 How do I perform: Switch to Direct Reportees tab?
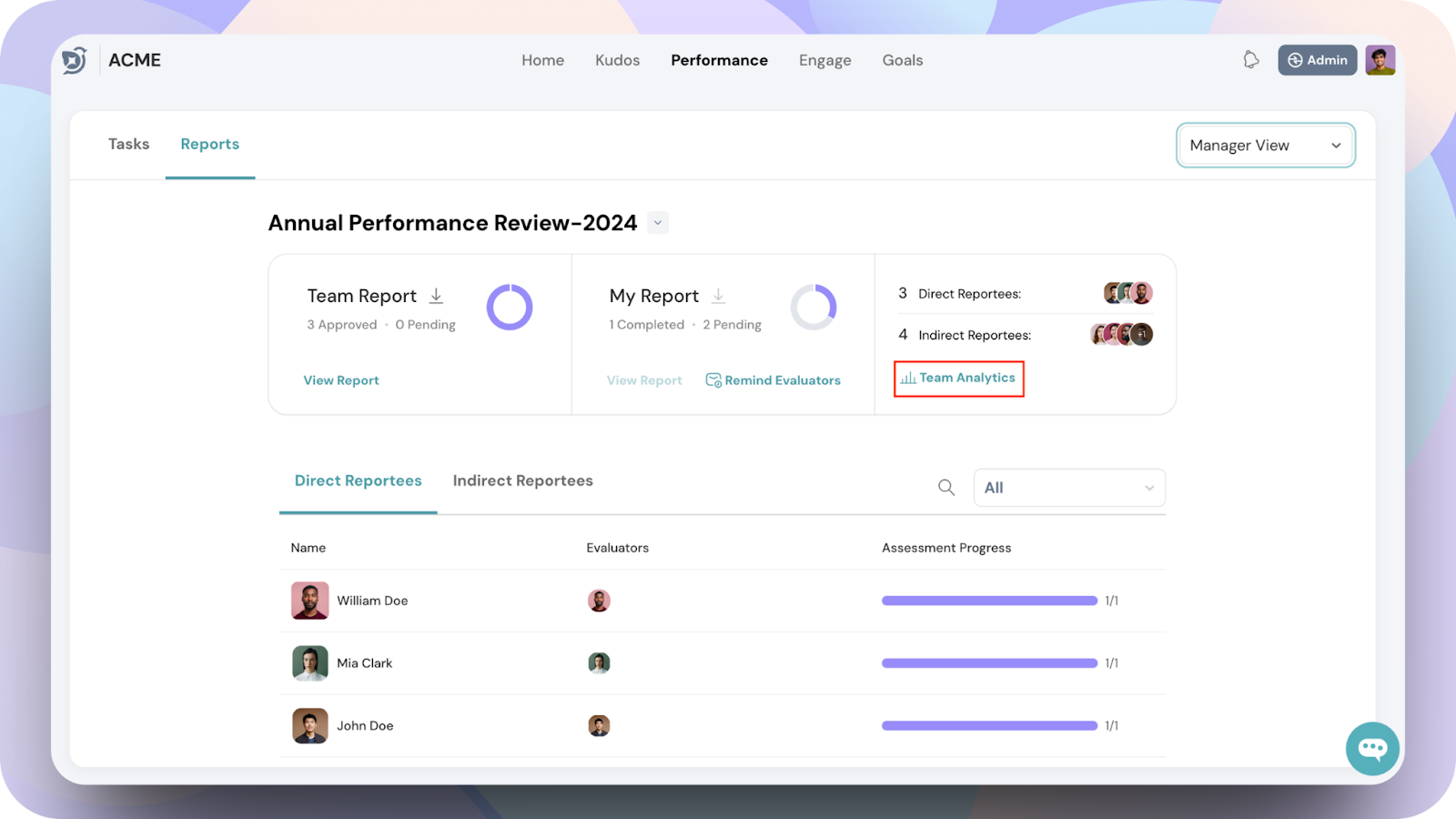coord(359,480)
